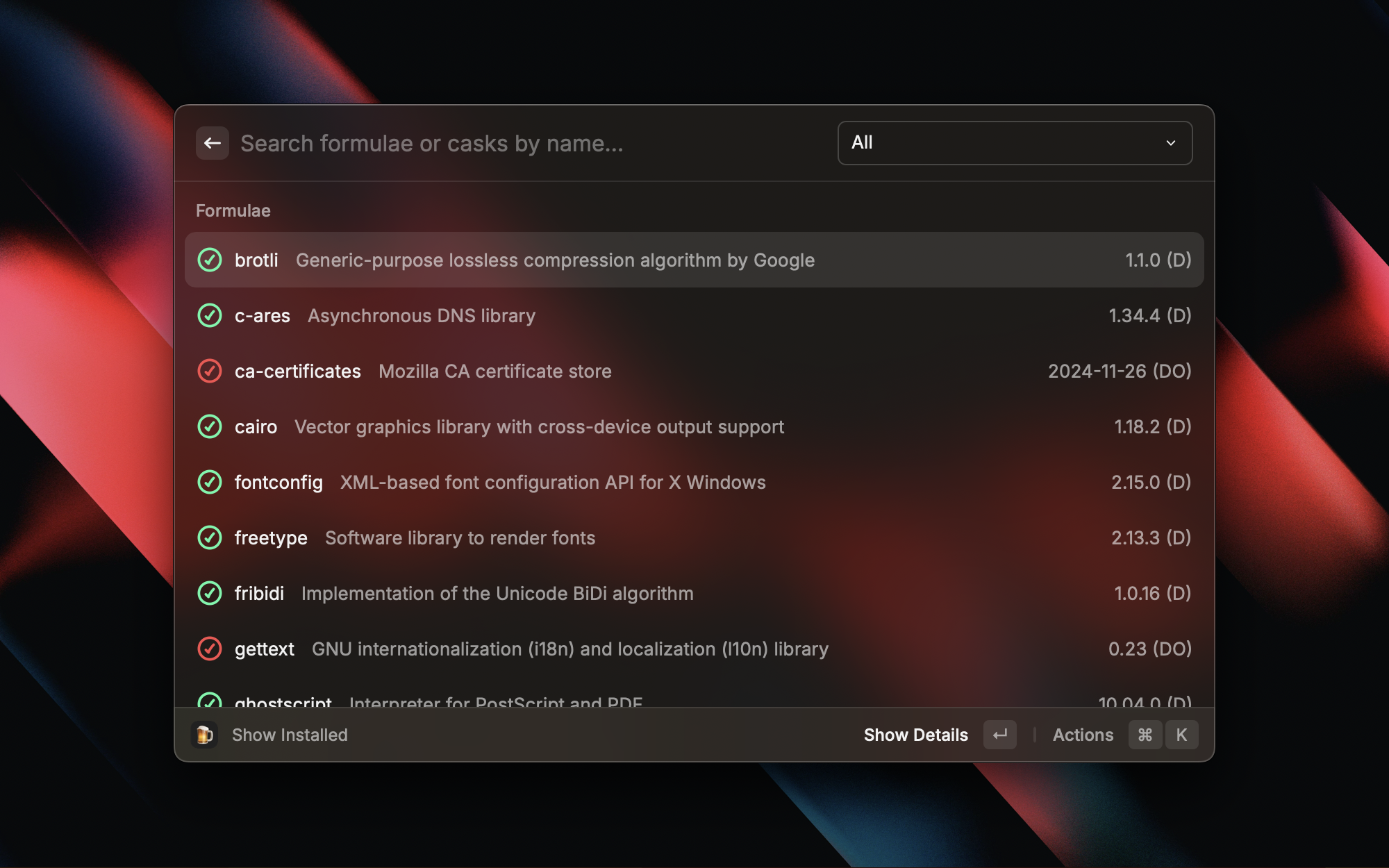Click the command key icon near Actions

click(x=1145, y=735)
